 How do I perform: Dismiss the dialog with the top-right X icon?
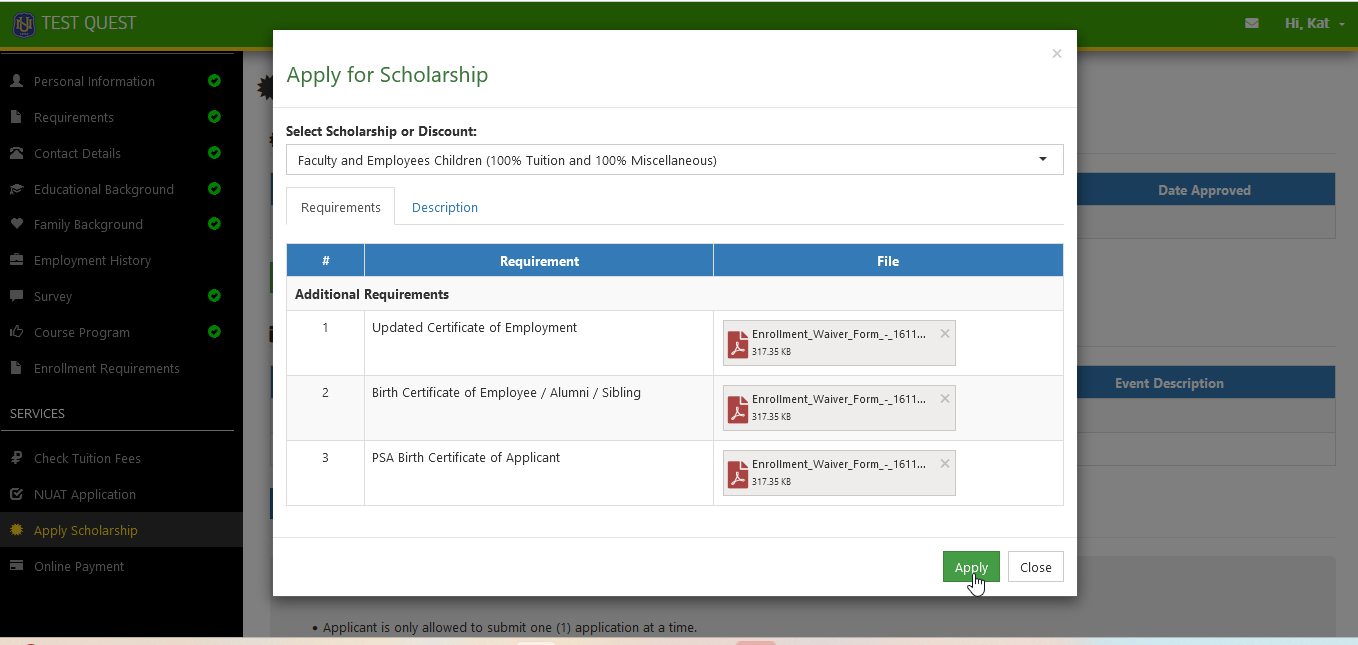click(x=1056, y=54)
